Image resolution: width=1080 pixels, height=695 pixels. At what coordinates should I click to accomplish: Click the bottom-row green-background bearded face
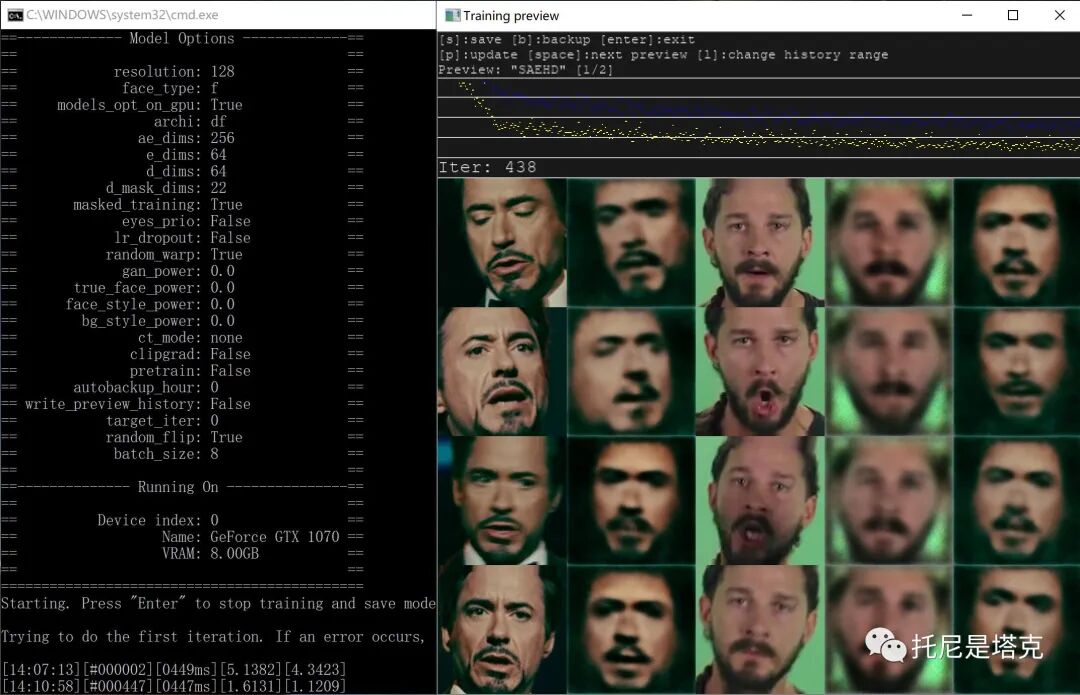pos(760,630)
